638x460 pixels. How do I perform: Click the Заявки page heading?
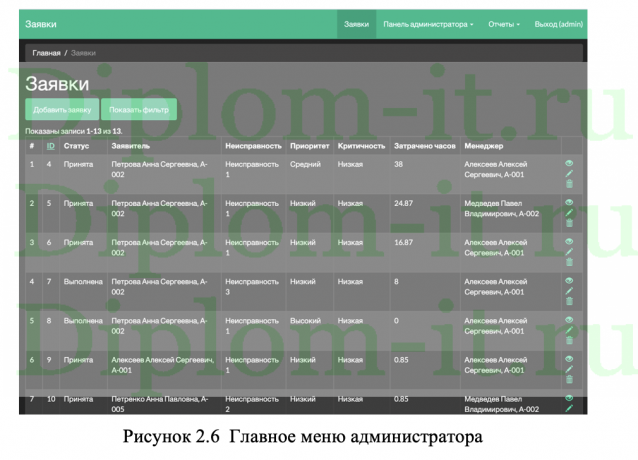click(x=57, y=84)
